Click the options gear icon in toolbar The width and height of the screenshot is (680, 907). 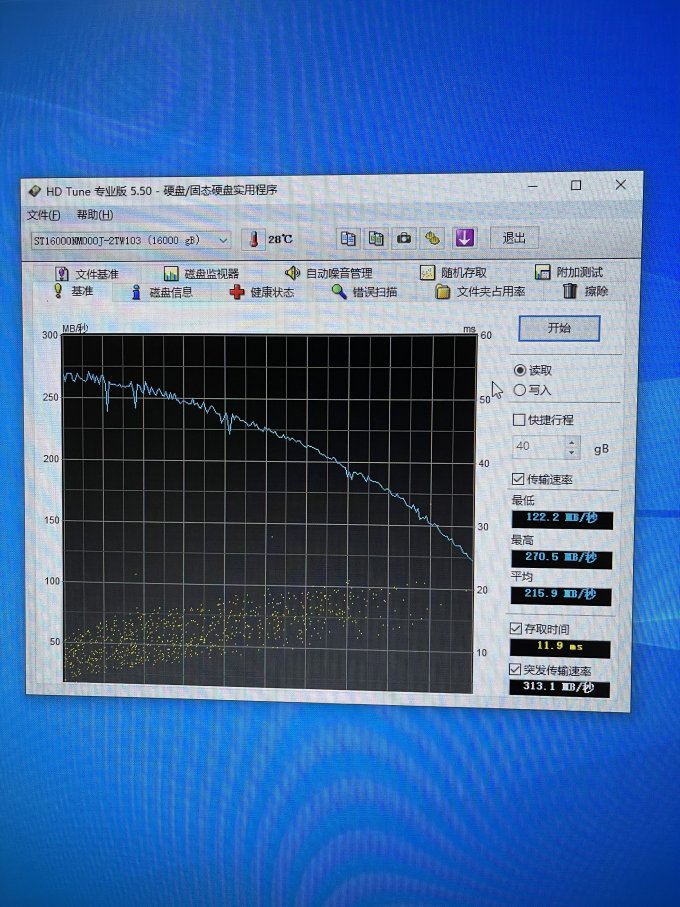tap(433, 238)
